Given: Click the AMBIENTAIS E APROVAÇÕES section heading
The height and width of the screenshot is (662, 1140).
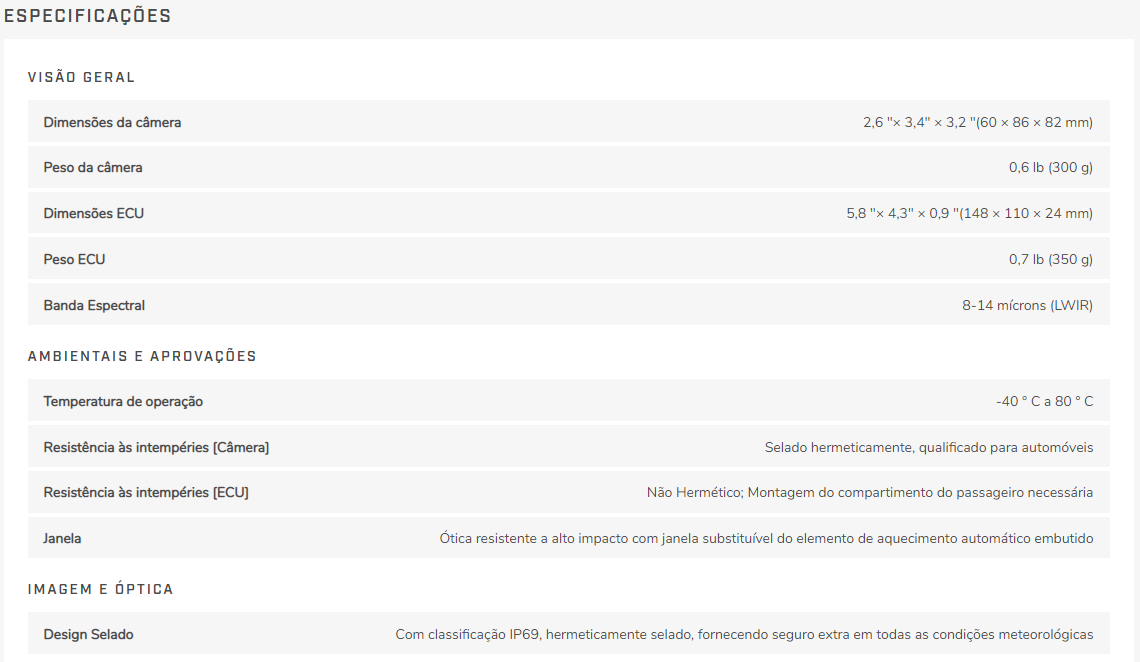Looking at the screenshot, I should click(142, 356).
